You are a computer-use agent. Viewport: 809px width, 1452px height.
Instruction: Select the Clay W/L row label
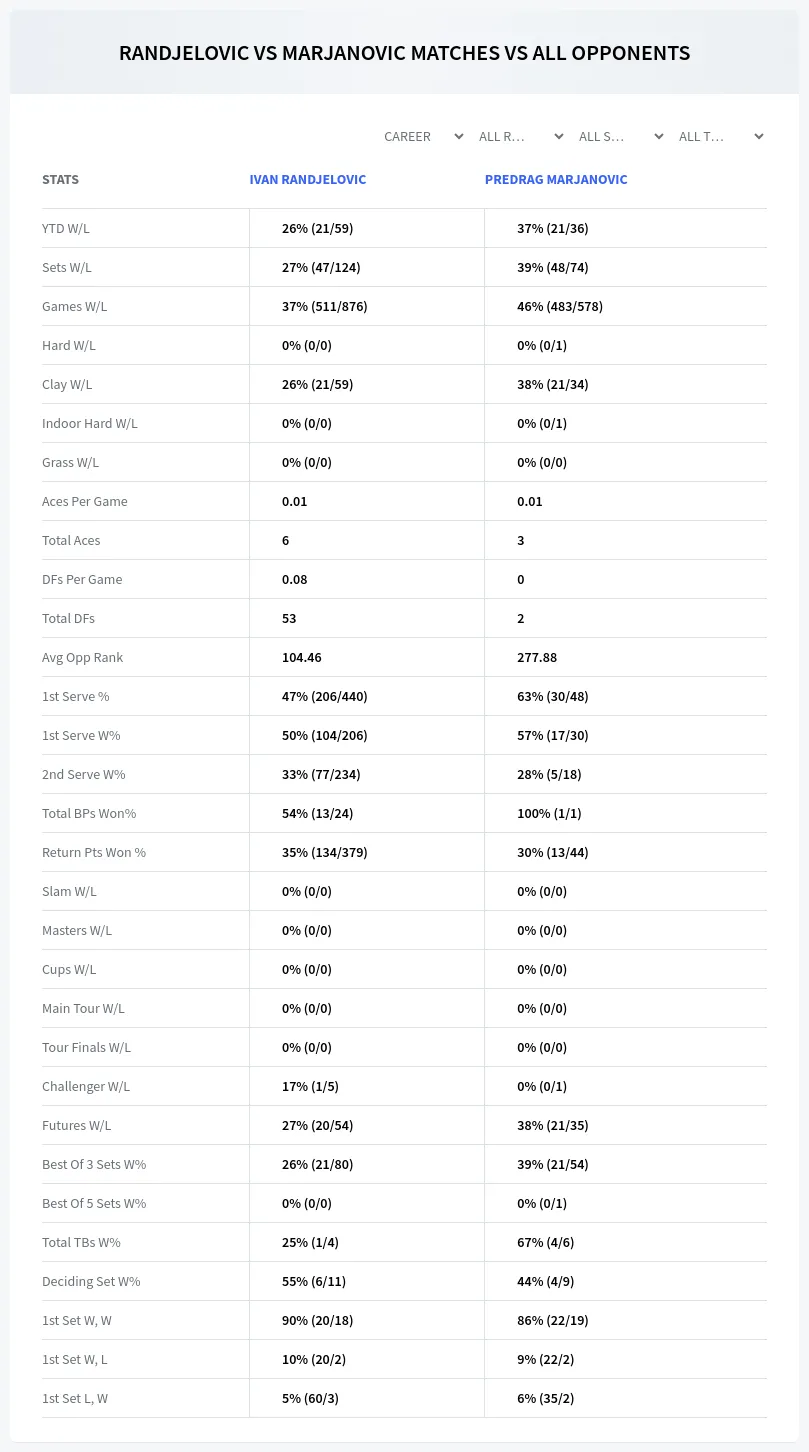pyautogui.click(x=67, y=384)
